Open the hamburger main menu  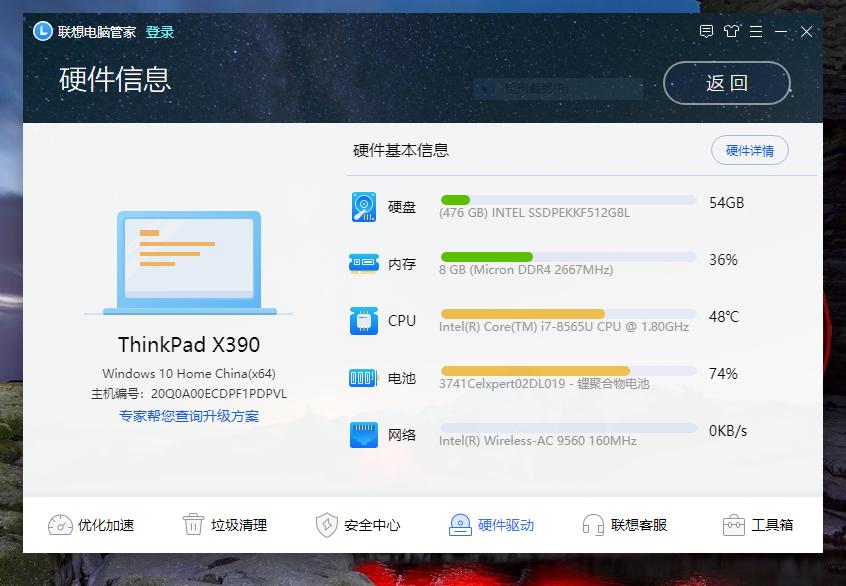click(x=757, y=31)
